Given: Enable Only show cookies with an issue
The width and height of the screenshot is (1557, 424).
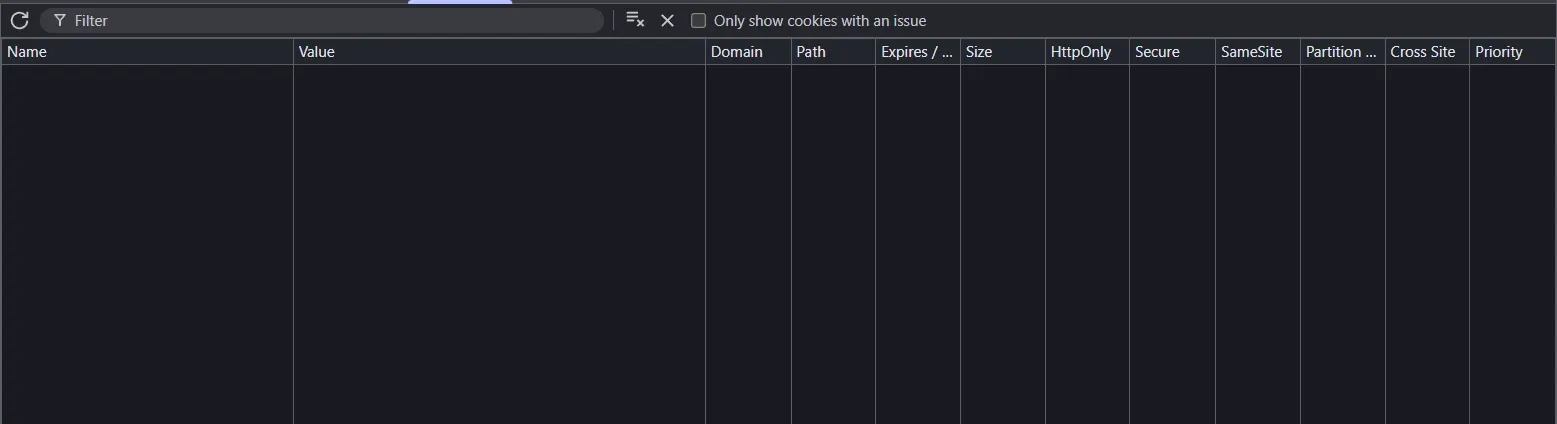Looking at the screenshot, I should (x=698, y=20).
